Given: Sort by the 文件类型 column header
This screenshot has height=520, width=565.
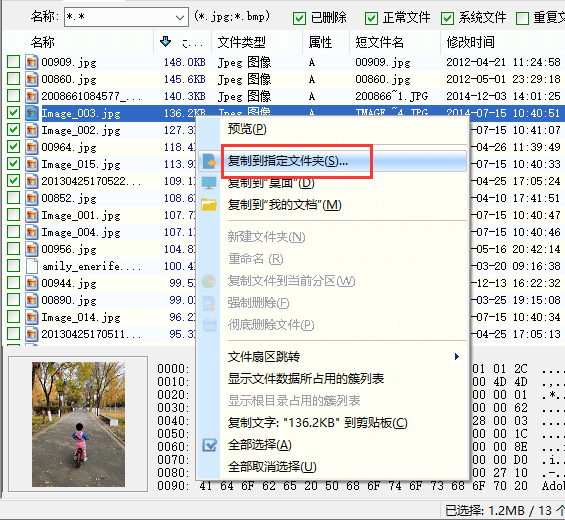Looking at the screenshot, I should click(x=241, y=42).
